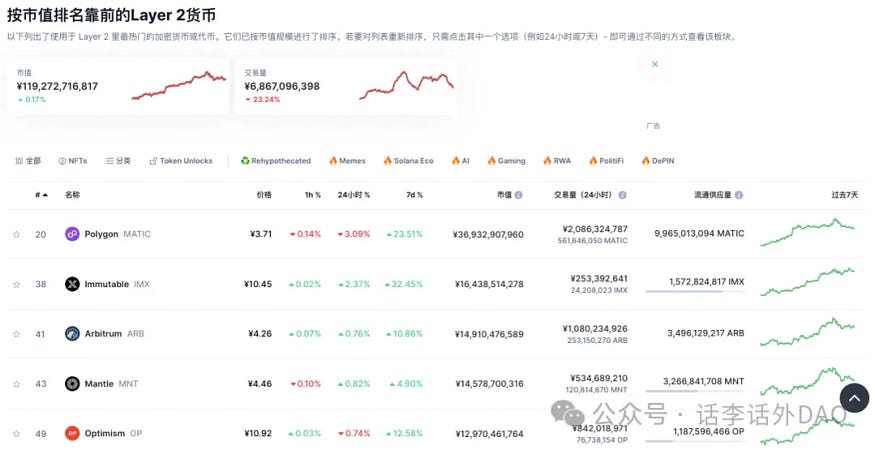875x450 pixels.
Task: Click the Mantle coin logo icon
Action: (x=72, y=383)
